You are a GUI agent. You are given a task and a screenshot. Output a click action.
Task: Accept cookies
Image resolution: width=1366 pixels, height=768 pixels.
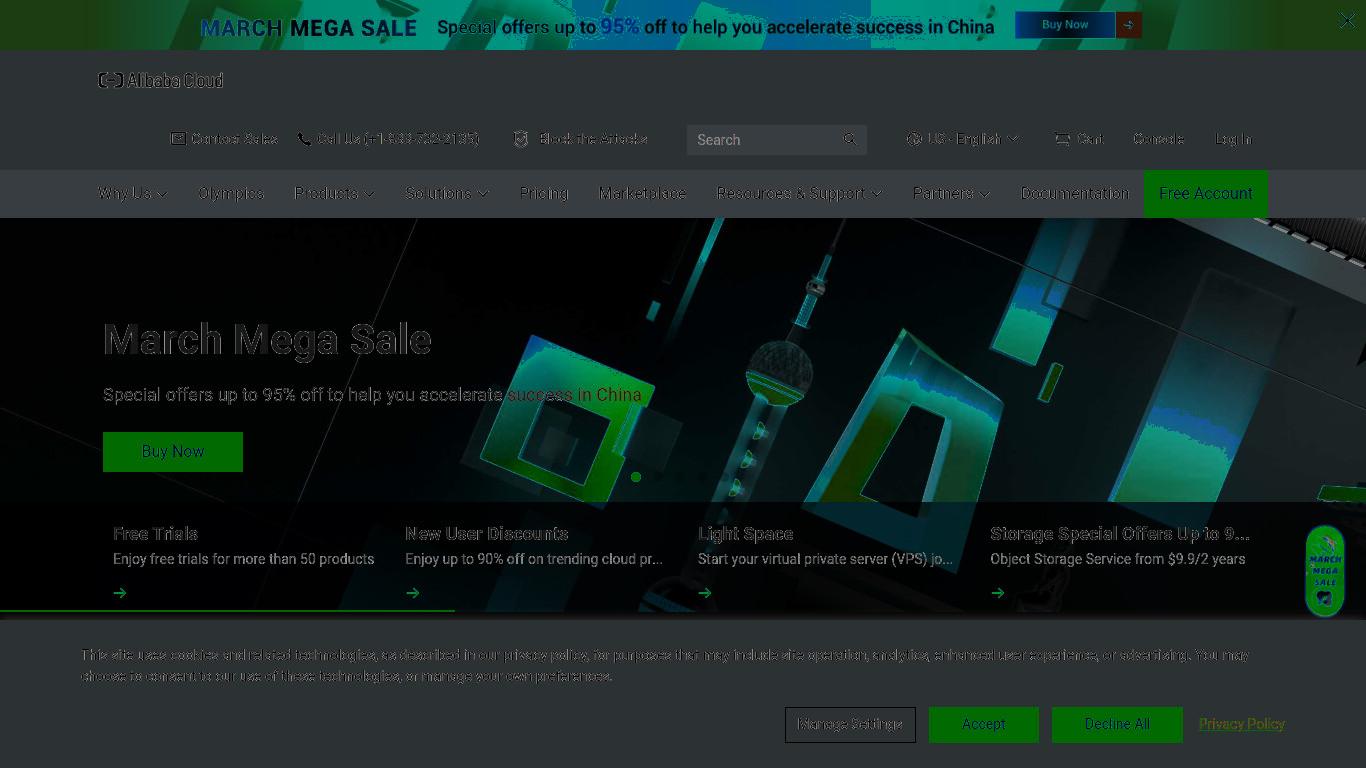coord(984,724)
